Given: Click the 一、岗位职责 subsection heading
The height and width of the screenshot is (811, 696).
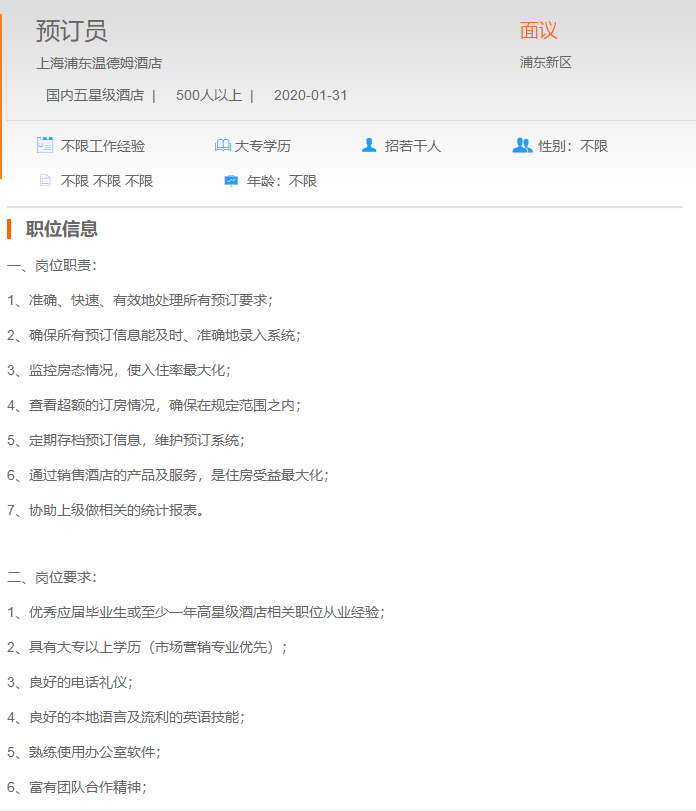Looking at the screenshot, I should [x=53, y=265].
